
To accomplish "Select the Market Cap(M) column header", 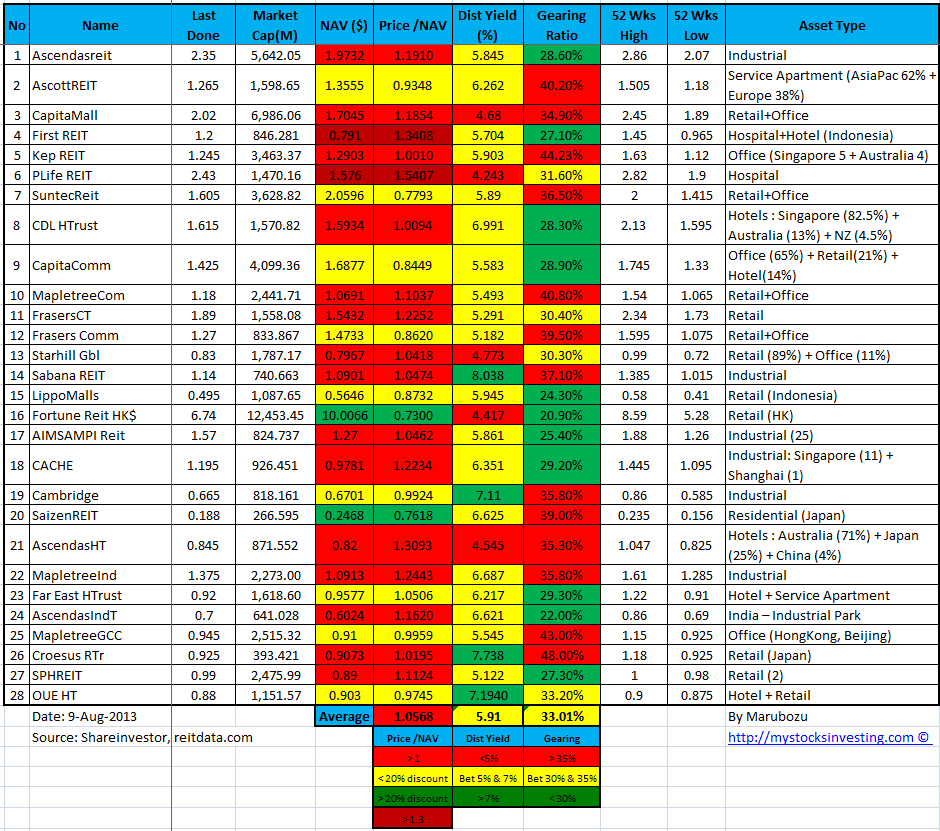I will coord(275,25).
